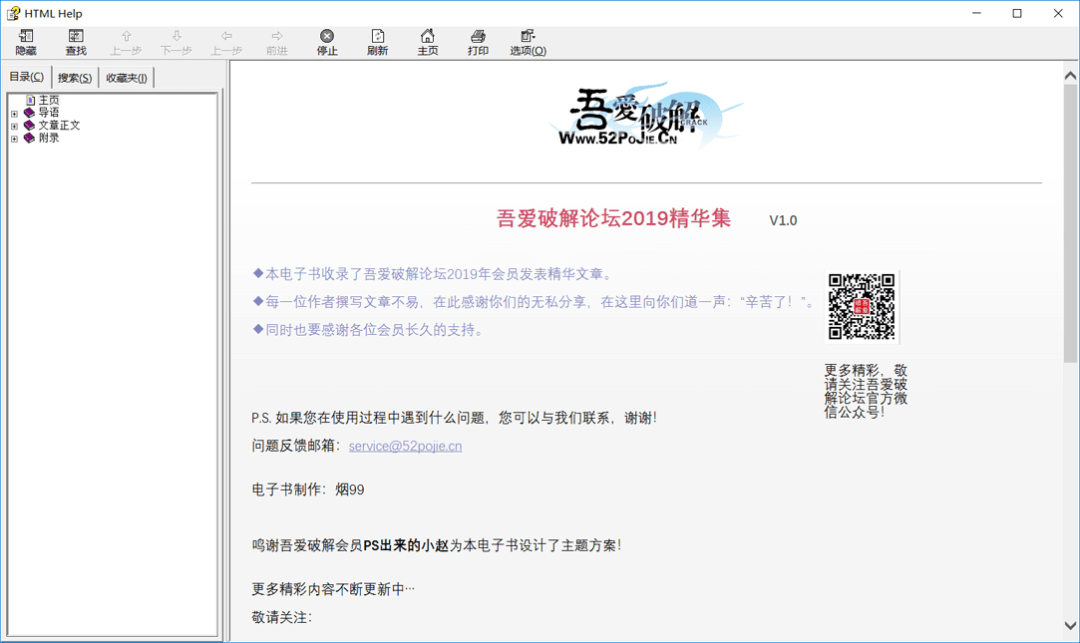Switch to the 收藏夹 (Favorites) tab
The height and width of the screenshot is (643, 1080).
(125, 76)
